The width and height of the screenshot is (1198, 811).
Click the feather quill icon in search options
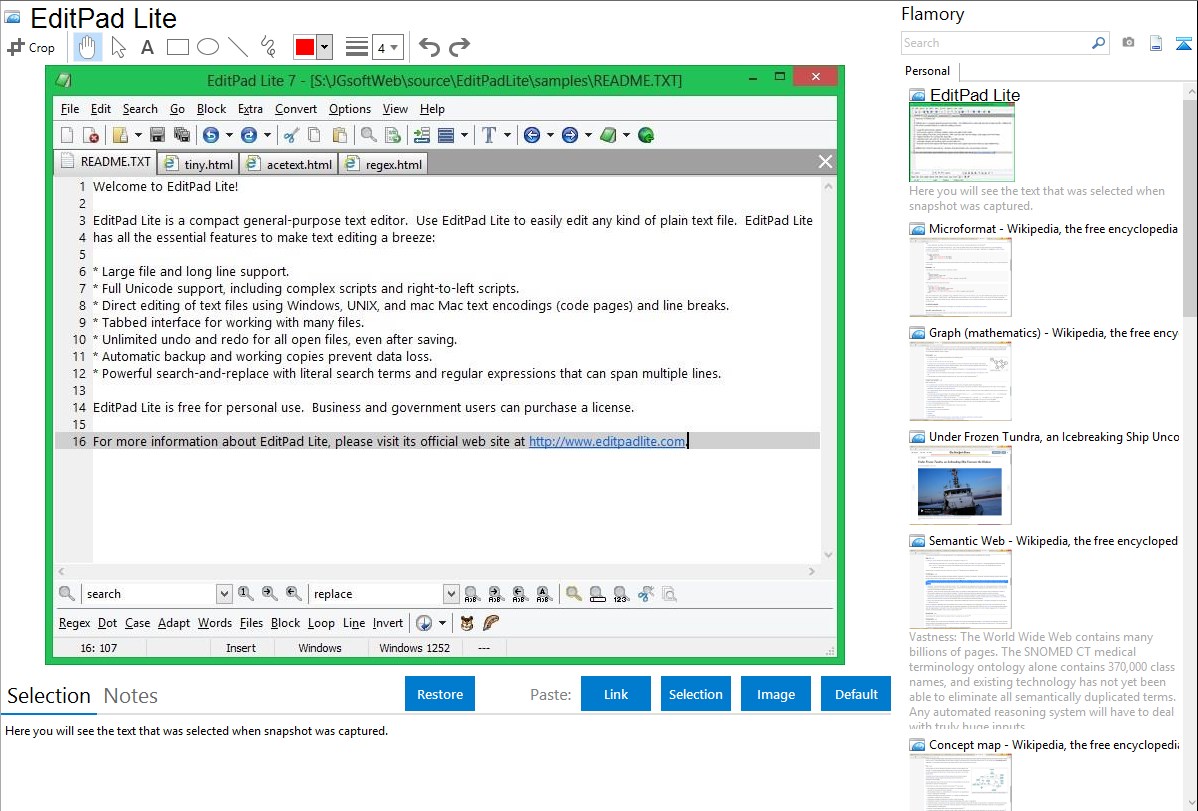coord(491,623)
